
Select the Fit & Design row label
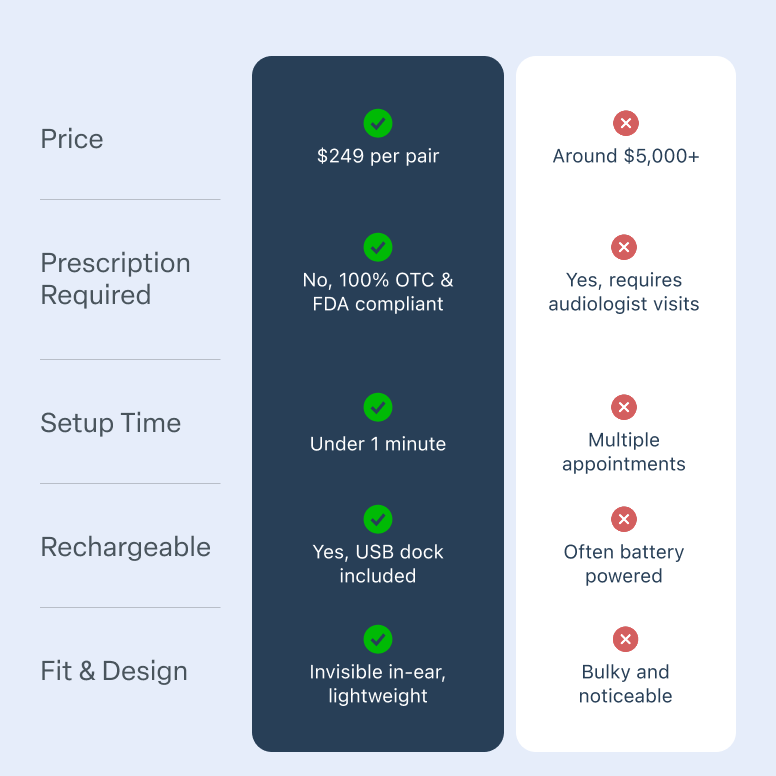coord(114,671)
